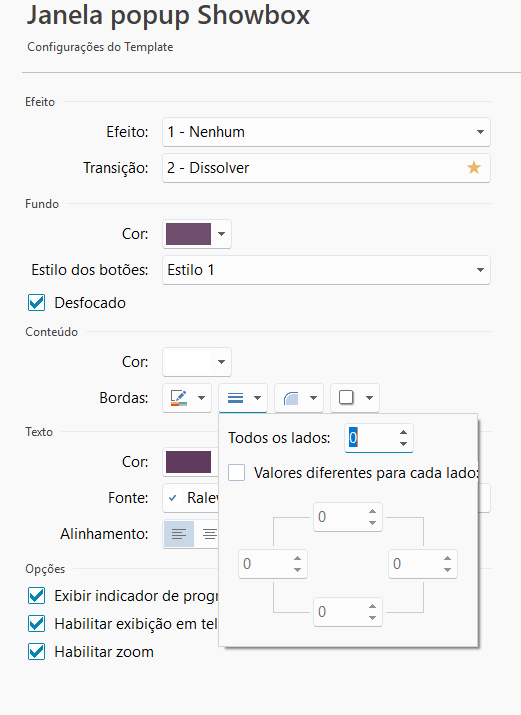Viewport: 521px width, 715px height.
Task: Click the star icon in Transição field
Action: 474,168
